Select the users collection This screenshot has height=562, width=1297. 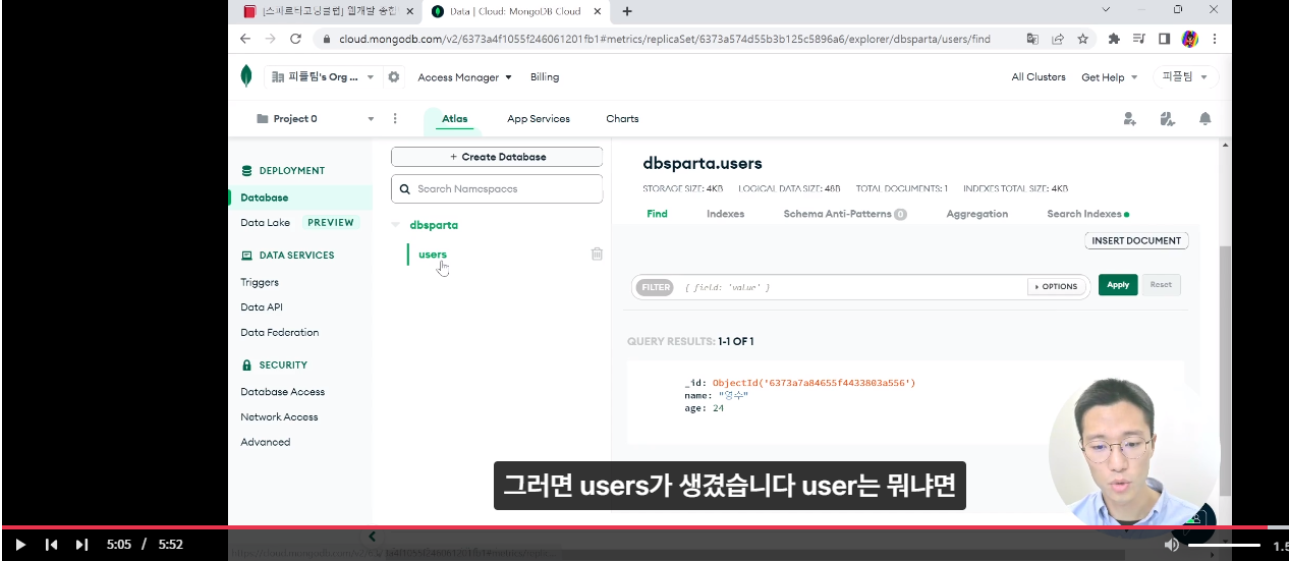(432, 254)
